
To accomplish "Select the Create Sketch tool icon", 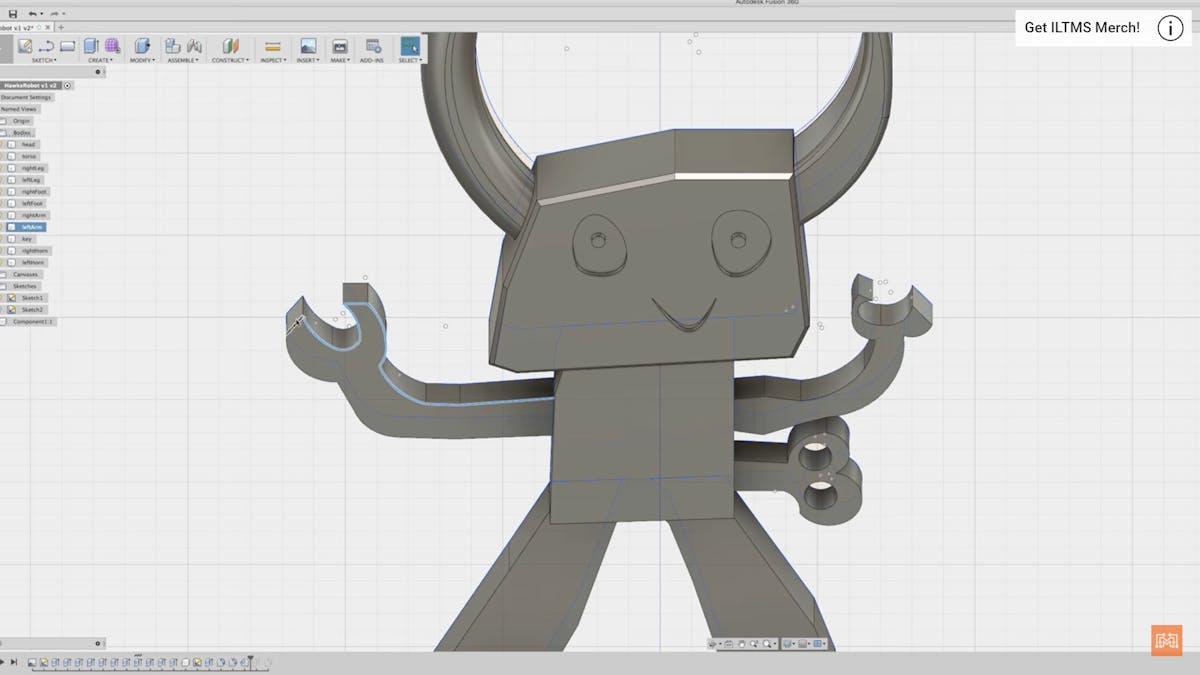I will pos(25,46).
